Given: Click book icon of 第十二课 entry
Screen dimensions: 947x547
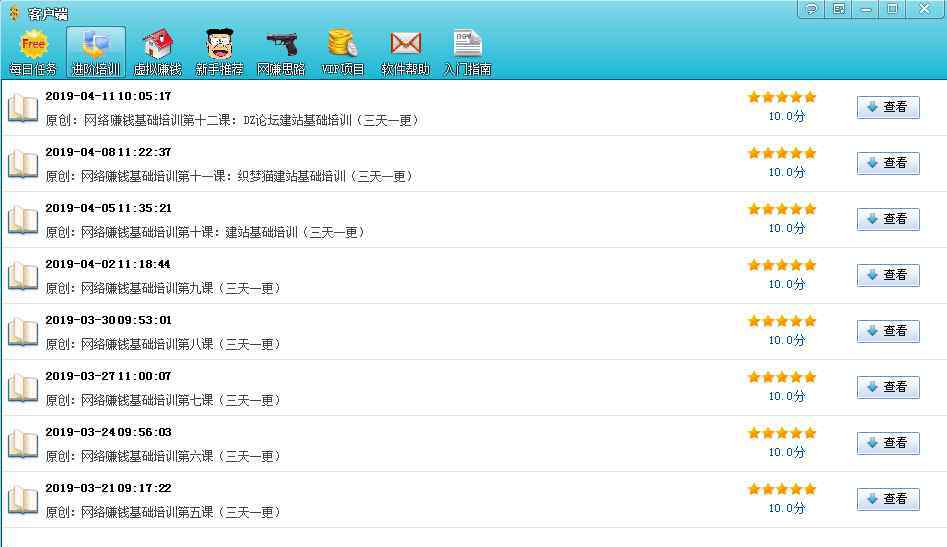Looking at the screenshot, I should point(23,108).
